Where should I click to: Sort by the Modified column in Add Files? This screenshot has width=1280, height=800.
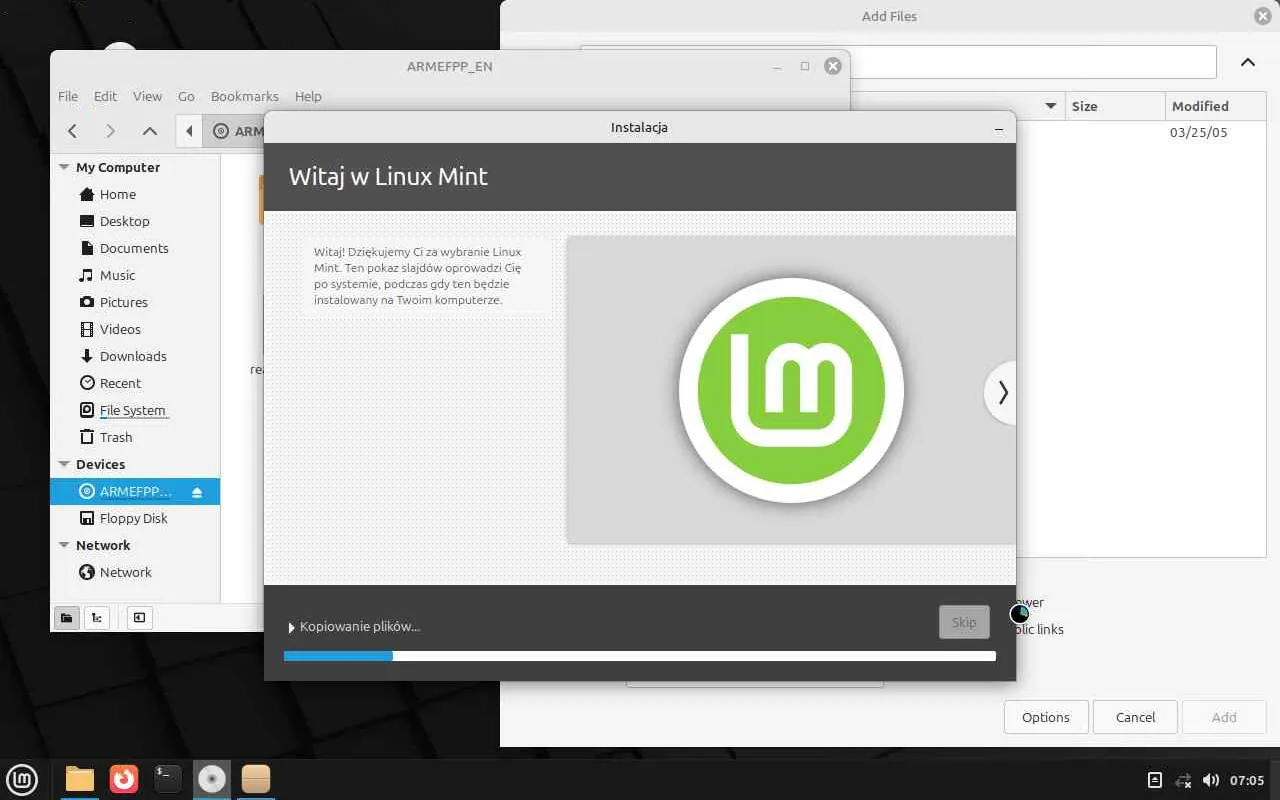click(1216, 106)
